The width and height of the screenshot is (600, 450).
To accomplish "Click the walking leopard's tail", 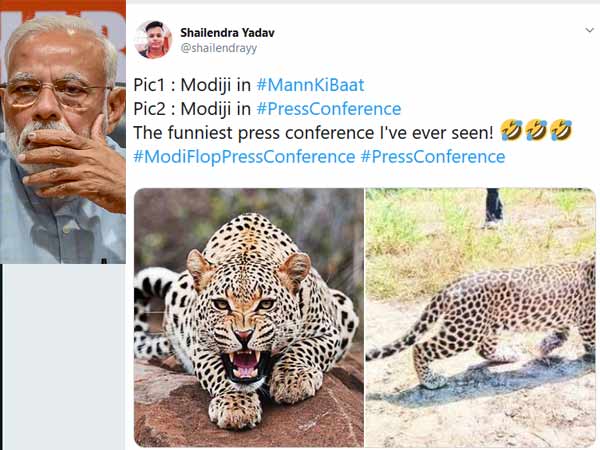I will coord(395,343).
